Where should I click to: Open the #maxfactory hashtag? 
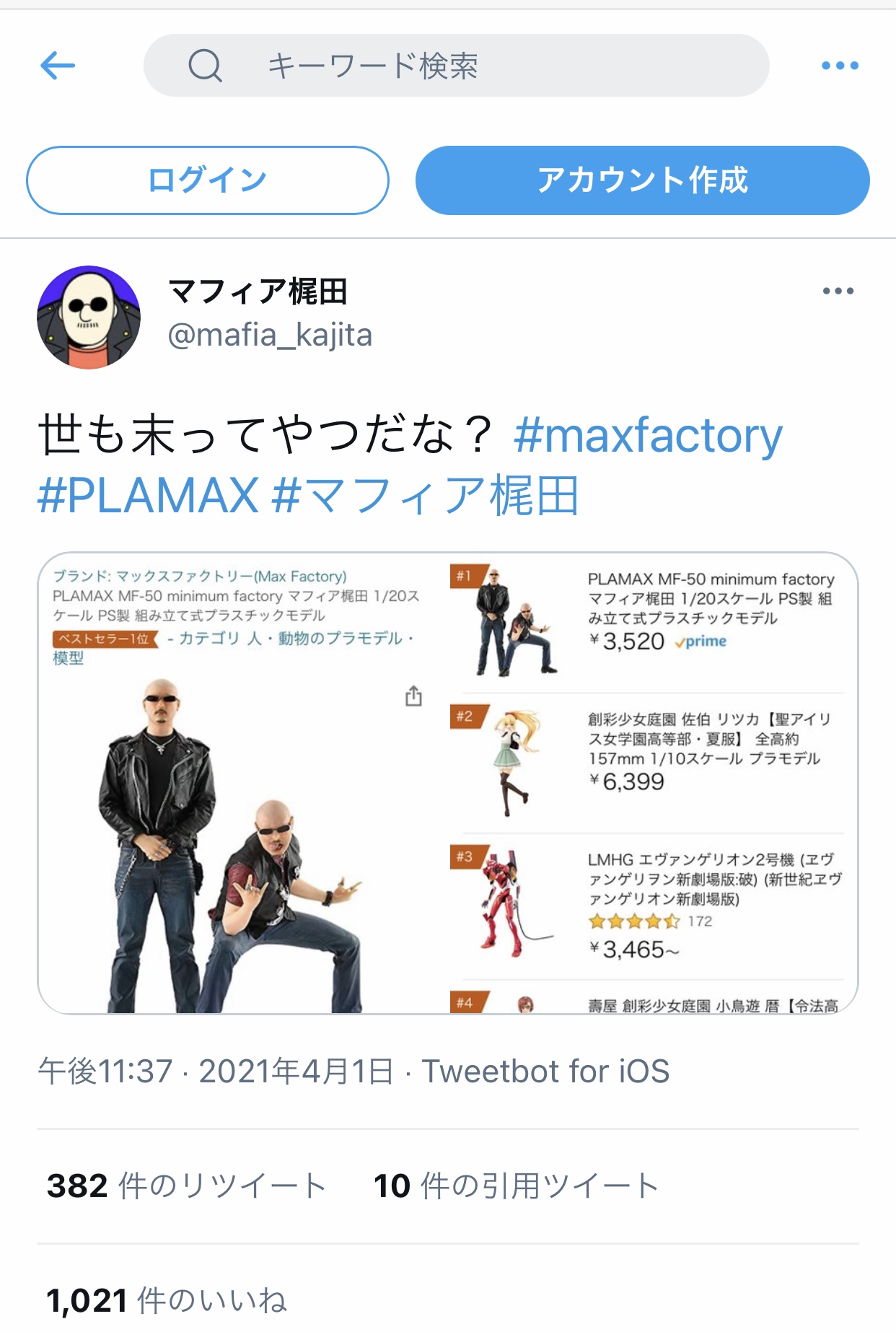coord(648,435)
